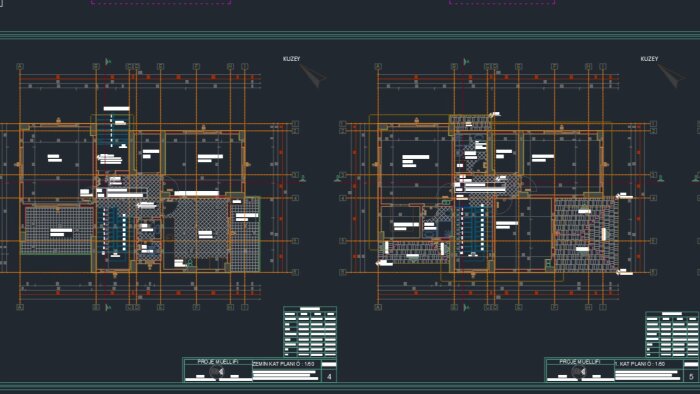Select sheet number 4 in the title block
This screenshot has height=394, width=700.
coord(329,377)
